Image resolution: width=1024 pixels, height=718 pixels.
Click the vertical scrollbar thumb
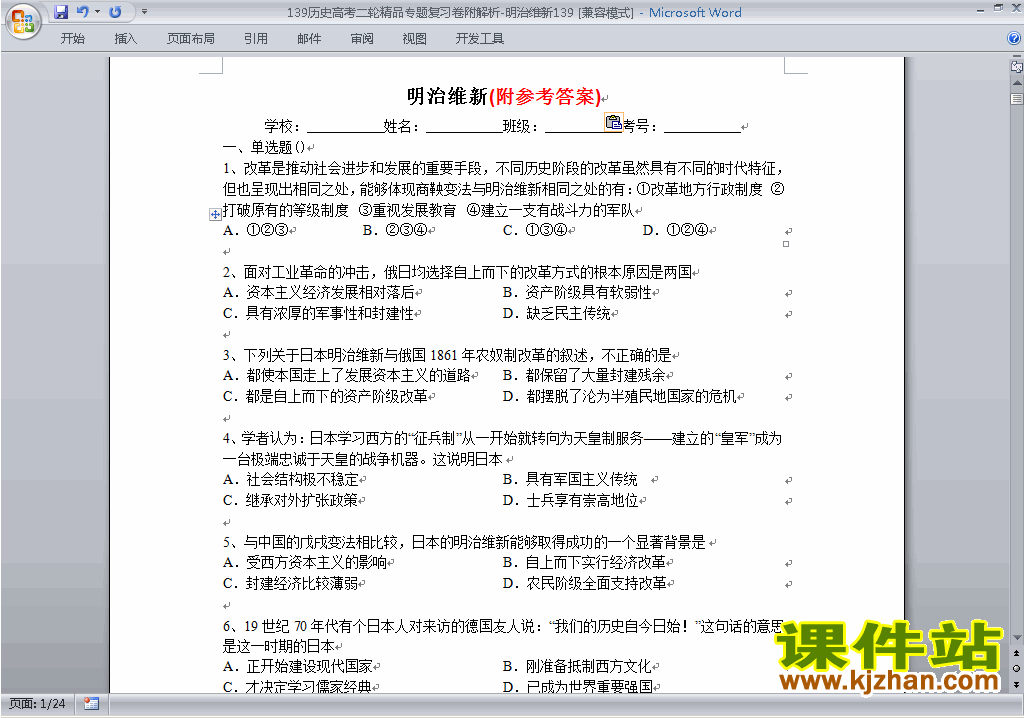pos(1017,99)
